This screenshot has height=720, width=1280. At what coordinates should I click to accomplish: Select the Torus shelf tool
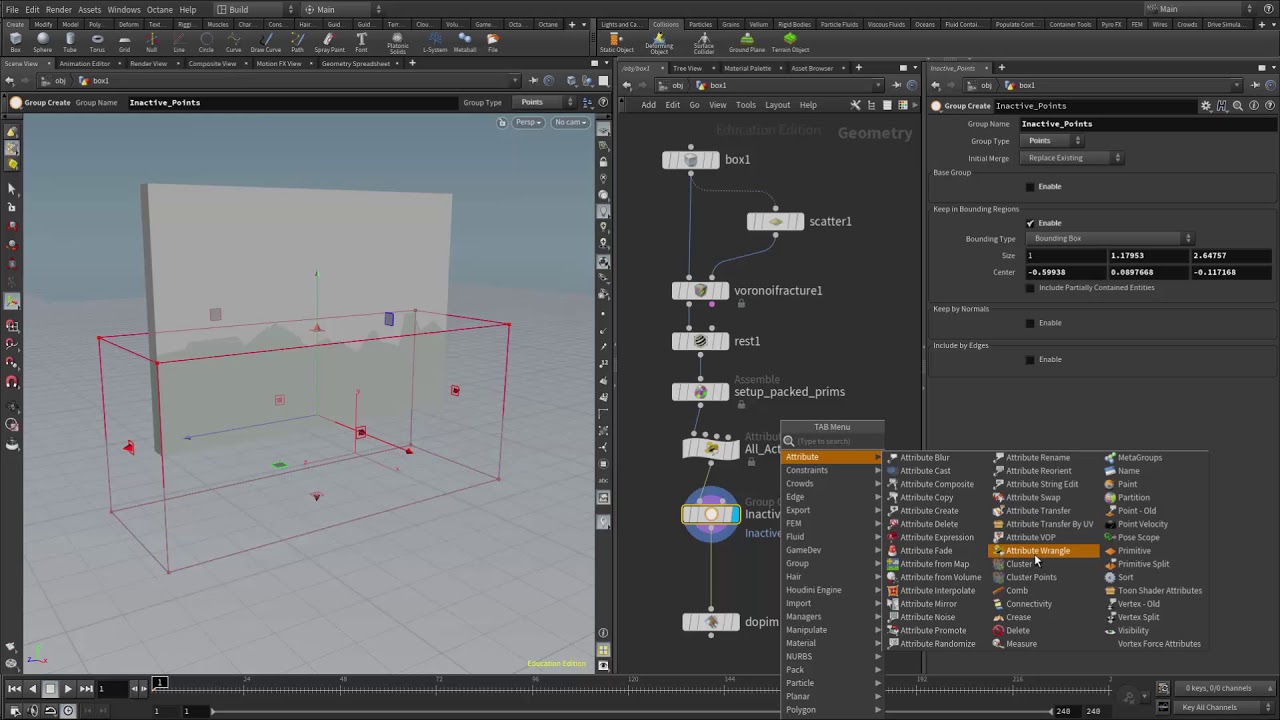coord(97,42)
